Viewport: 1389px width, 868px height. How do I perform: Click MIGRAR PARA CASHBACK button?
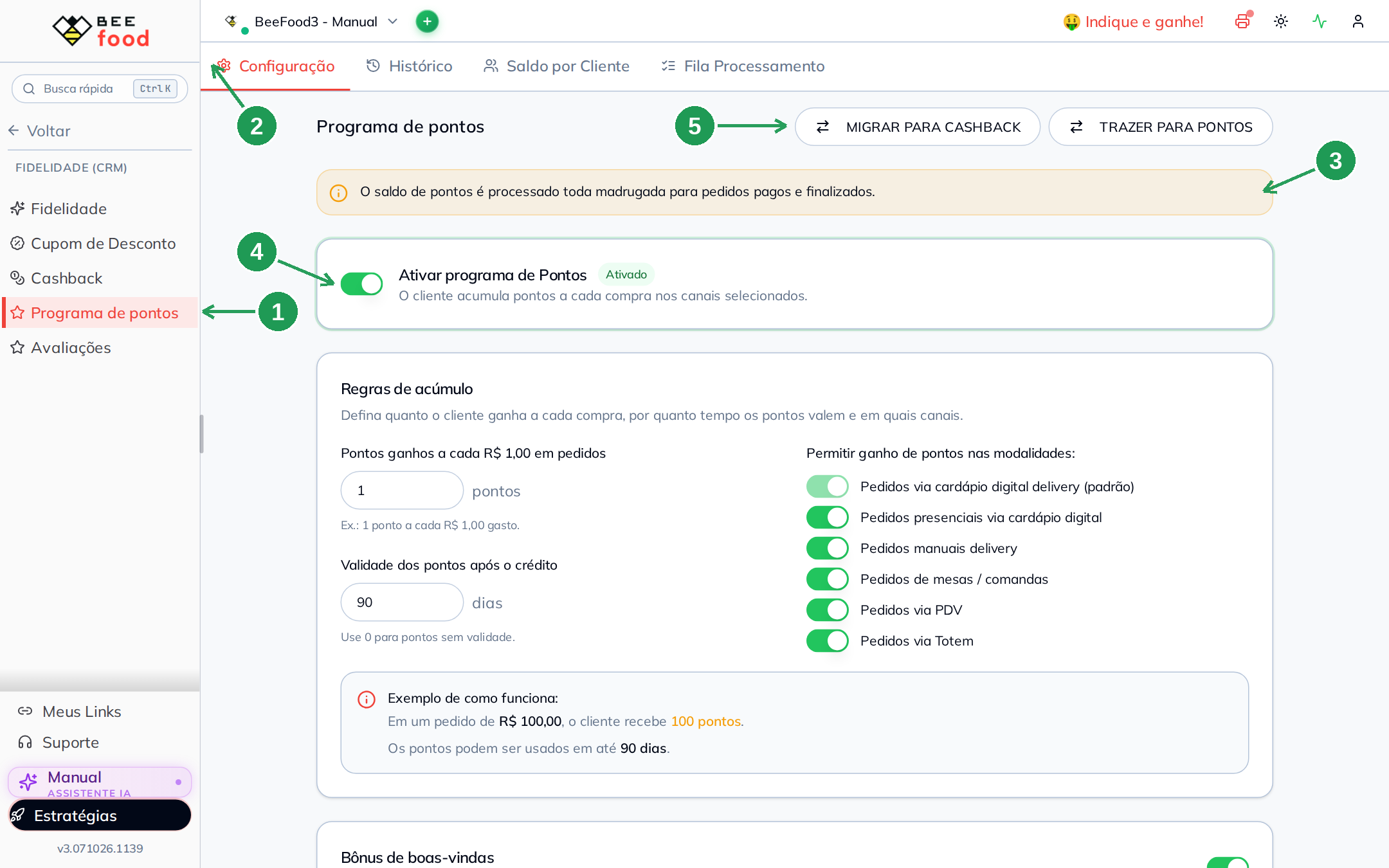click(918, 127)
